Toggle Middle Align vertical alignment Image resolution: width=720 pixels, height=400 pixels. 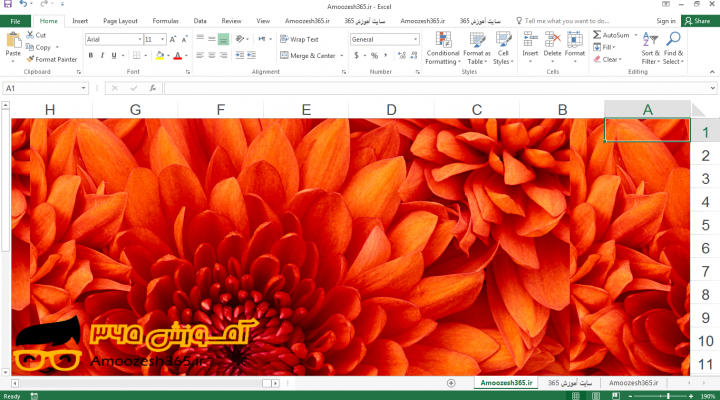212,39
